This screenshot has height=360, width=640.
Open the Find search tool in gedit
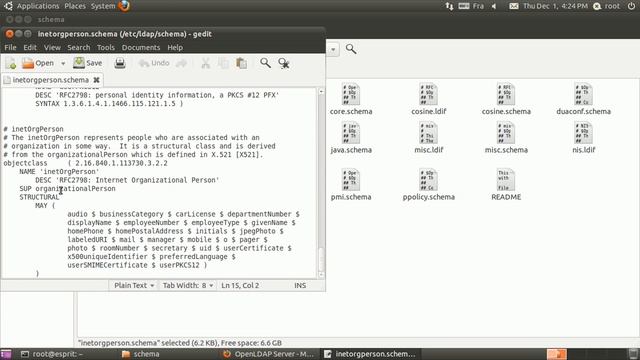coord(265,63)
